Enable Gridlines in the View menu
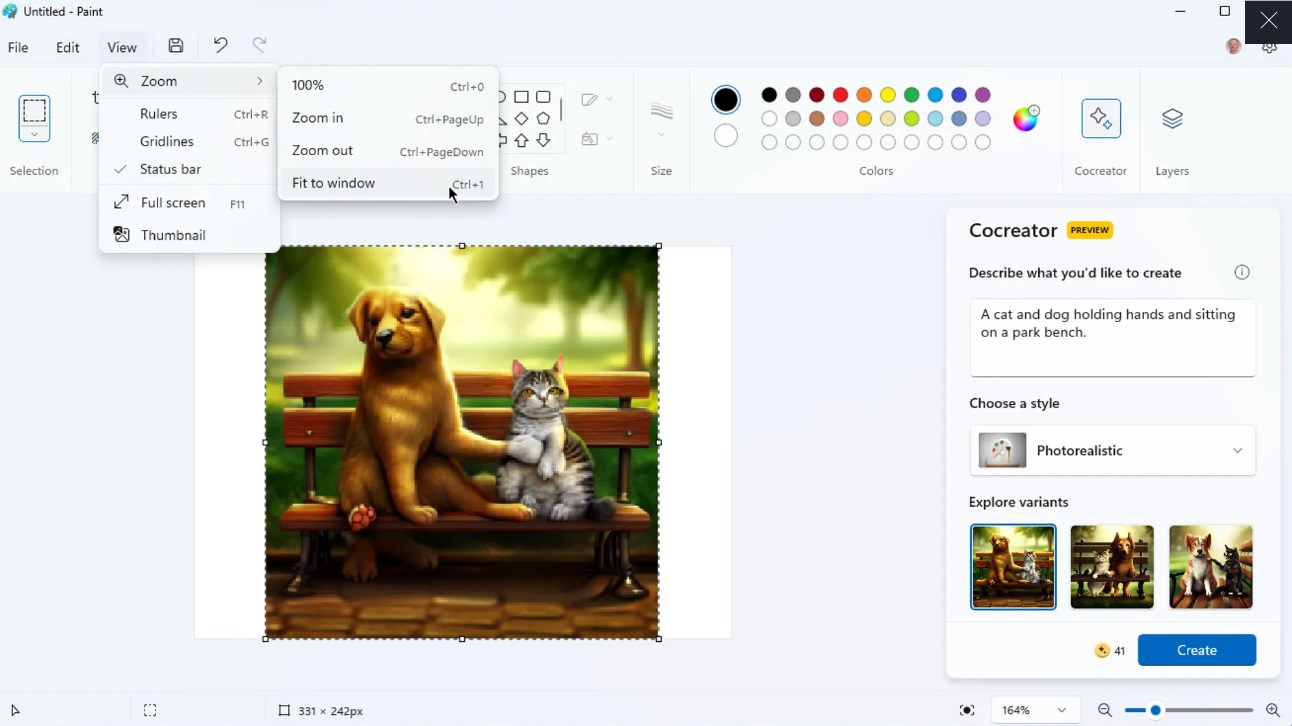The image size is (1292, 726). (189, 141)
